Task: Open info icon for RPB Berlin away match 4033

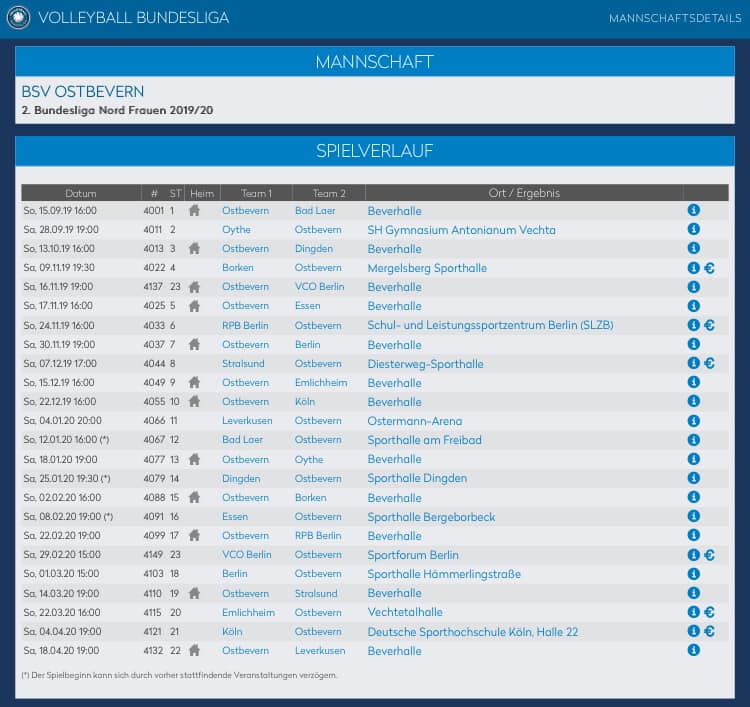Action: point(694,325)
